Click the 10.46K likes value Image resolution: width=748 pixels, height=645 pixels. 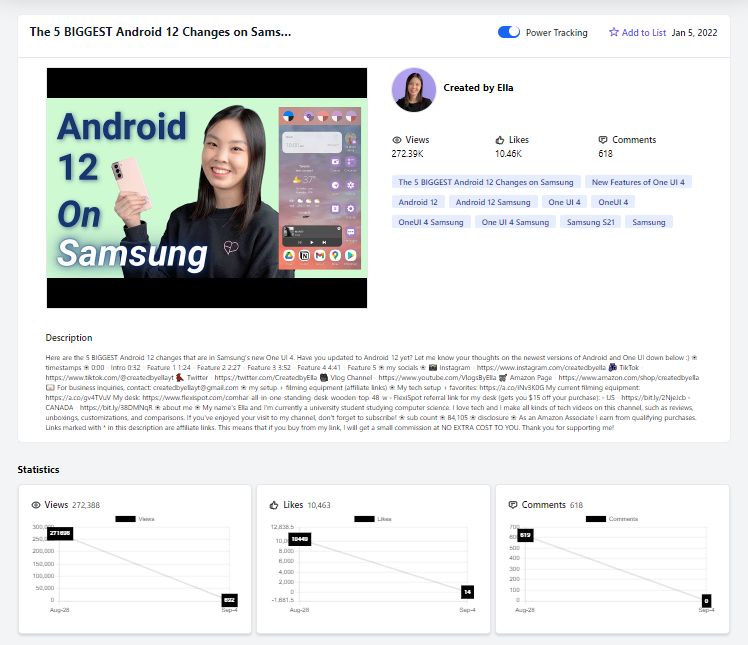click(508, 154)
